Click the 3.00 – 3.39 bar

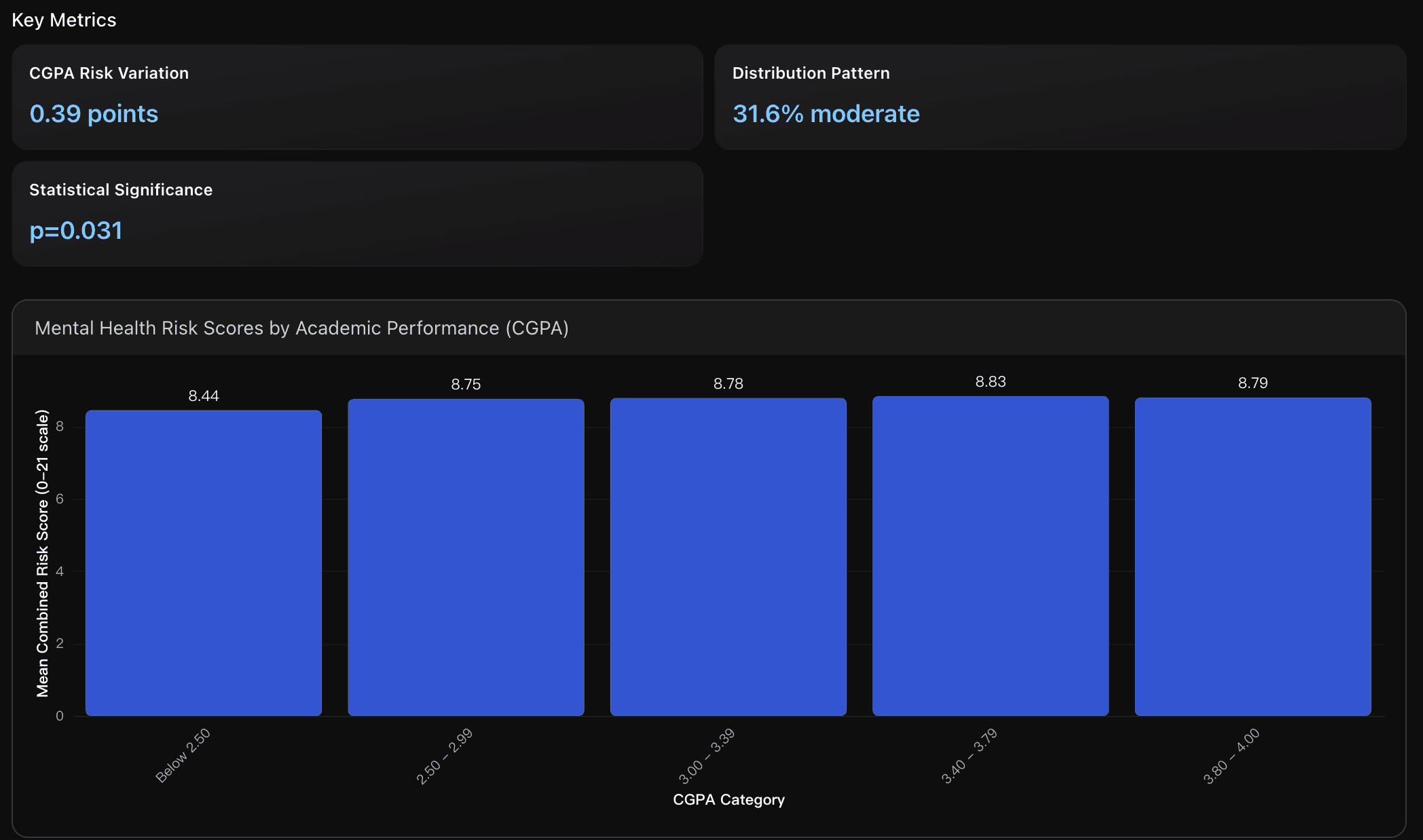pos(728,557)
